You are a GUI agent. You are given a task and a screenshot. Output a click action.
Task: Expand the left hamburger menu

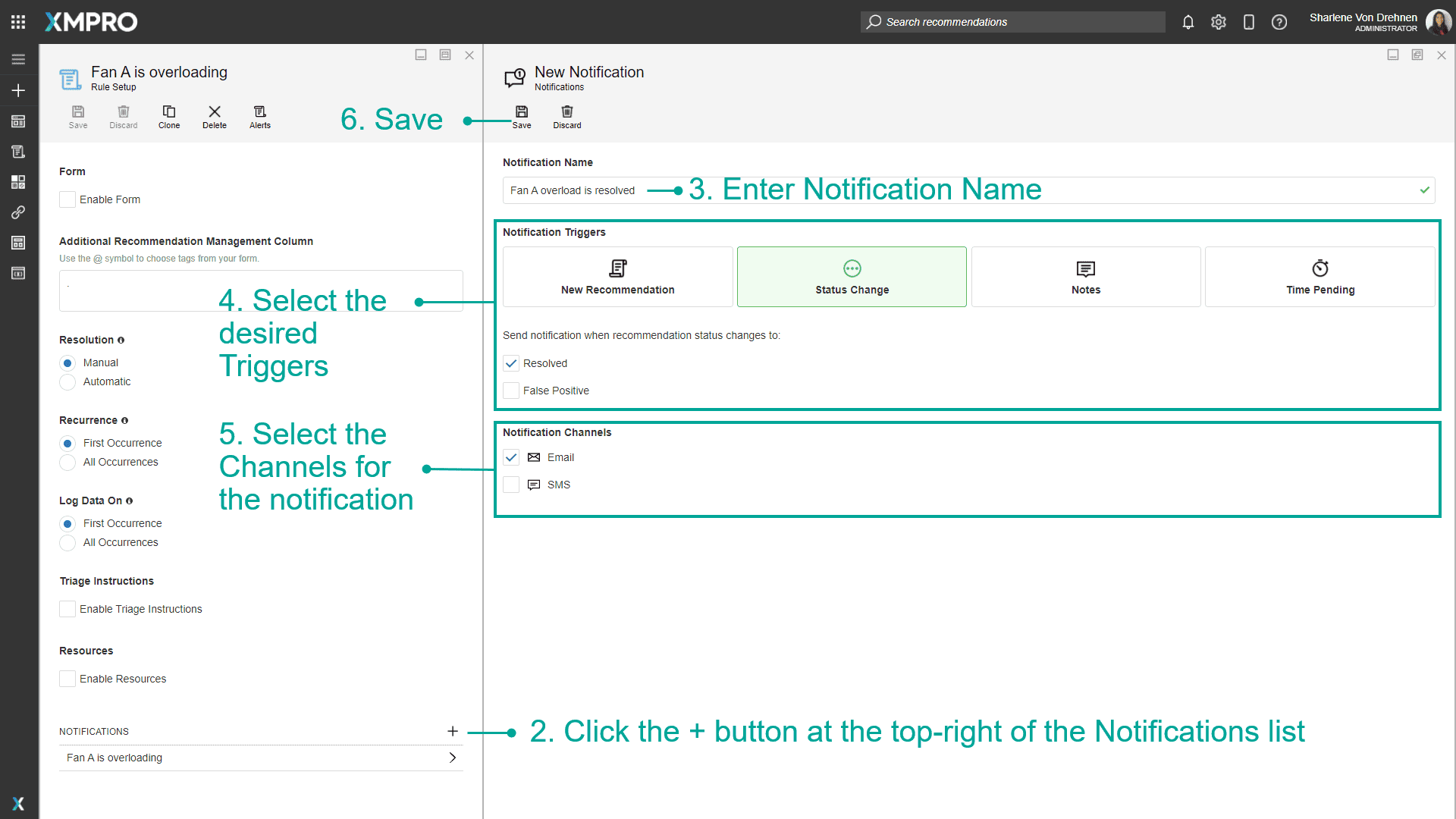18,59
